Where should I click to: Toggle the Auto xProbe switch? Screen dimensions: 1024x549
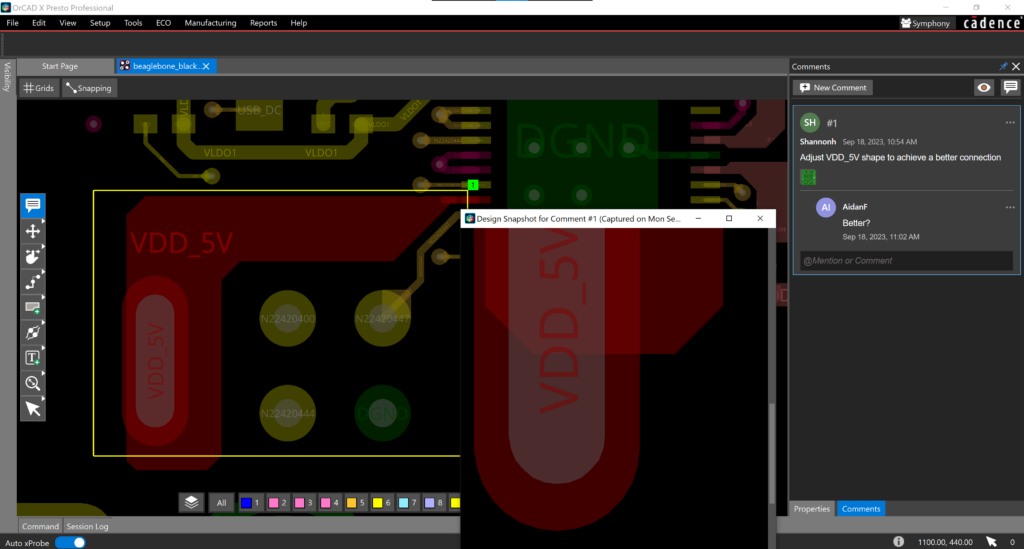click(x=70, y=542)
